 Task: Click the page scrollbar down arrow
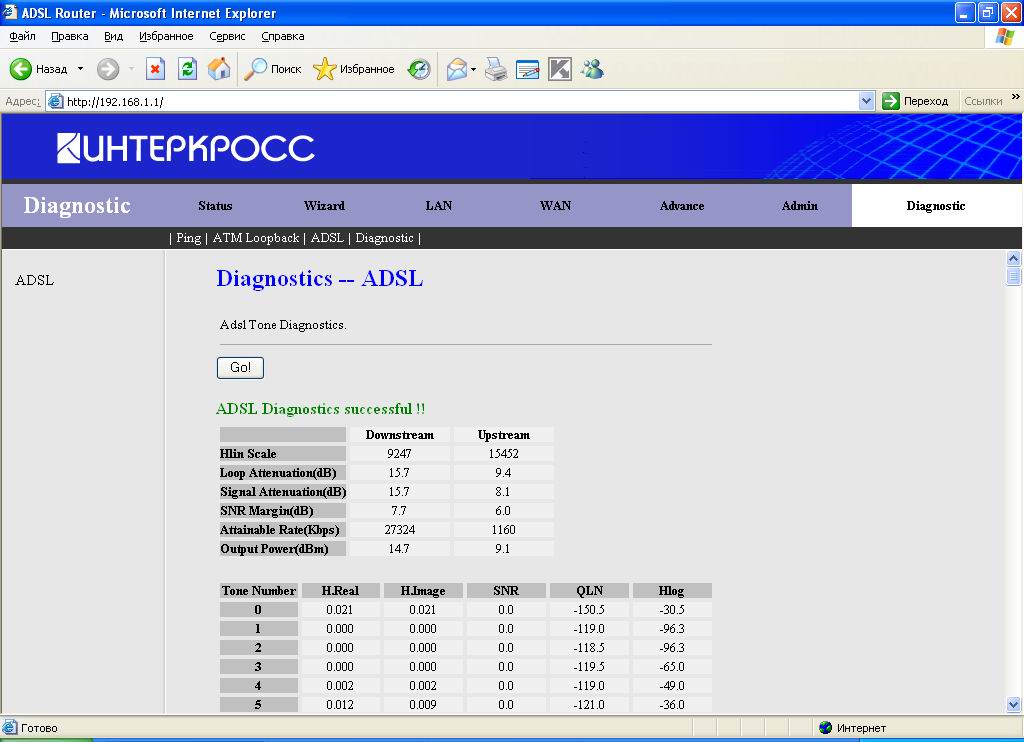(x=1014, y=704)
